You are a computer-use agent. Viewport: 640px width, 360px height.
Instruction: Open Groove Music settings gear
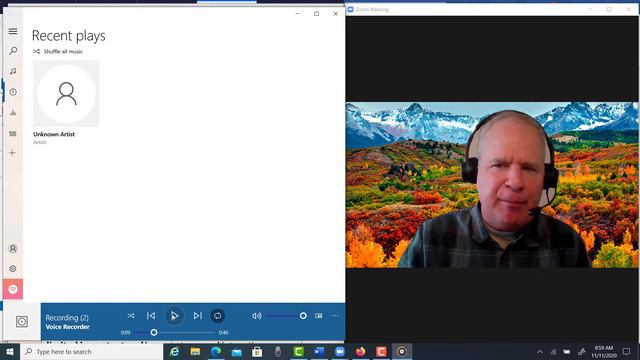tap(13, 269)
